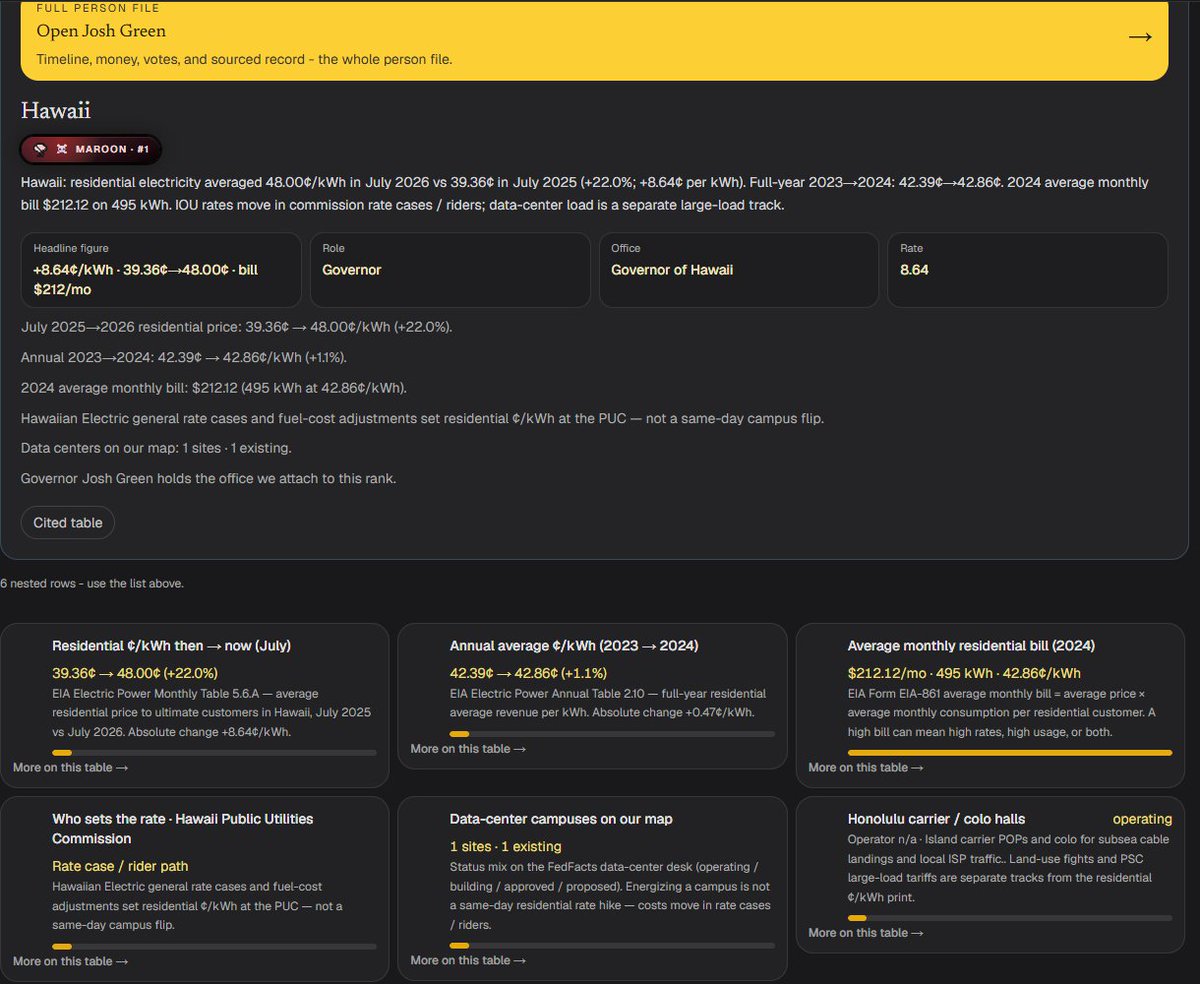The height and width of the screenshot is (984, 1200).
Task: Click the 'Timeline, money, votes, and sourced record' subtitle
Action: click(x=245, y=59)
